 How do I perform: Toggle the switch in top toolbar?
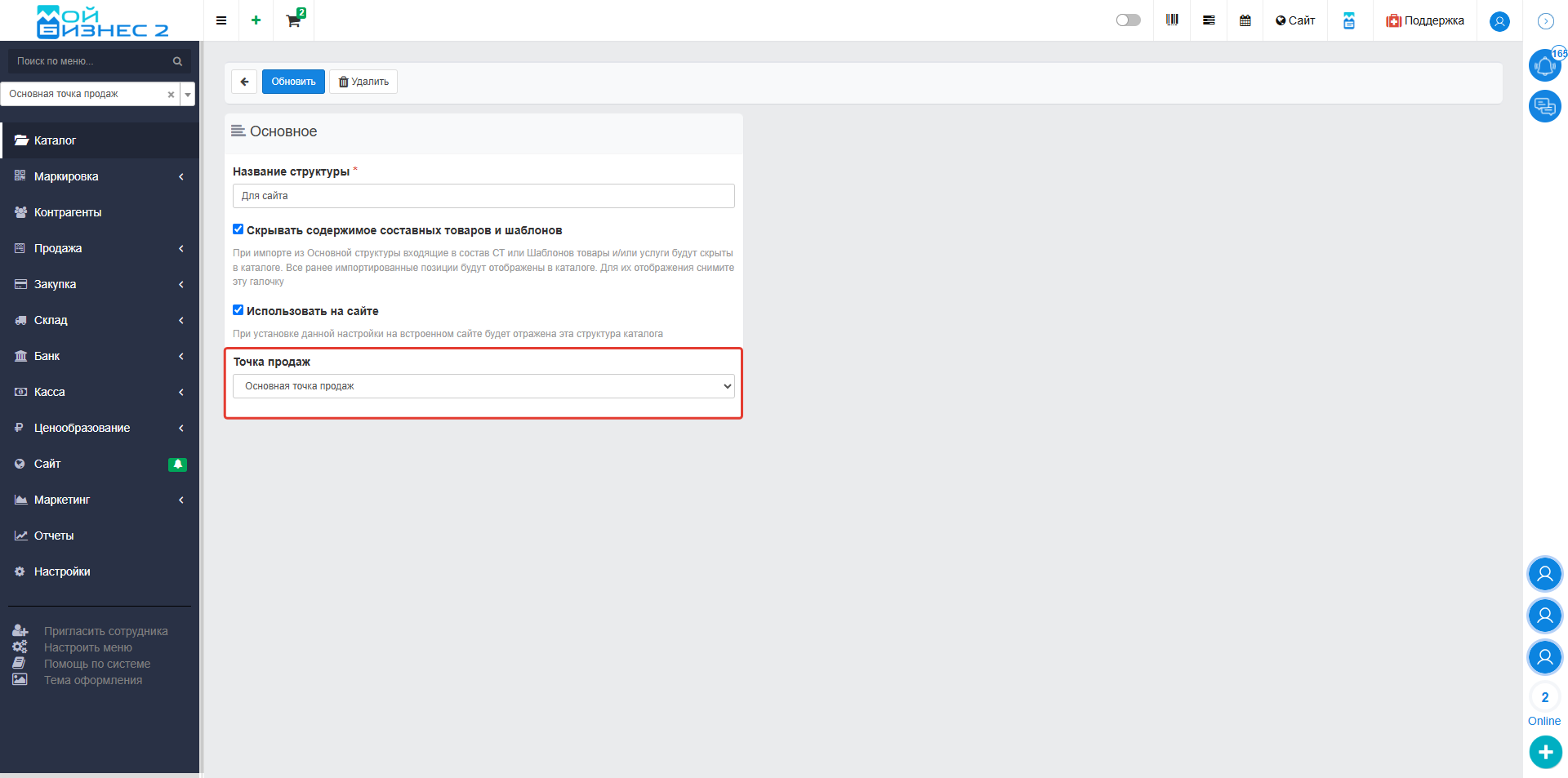1128,20
